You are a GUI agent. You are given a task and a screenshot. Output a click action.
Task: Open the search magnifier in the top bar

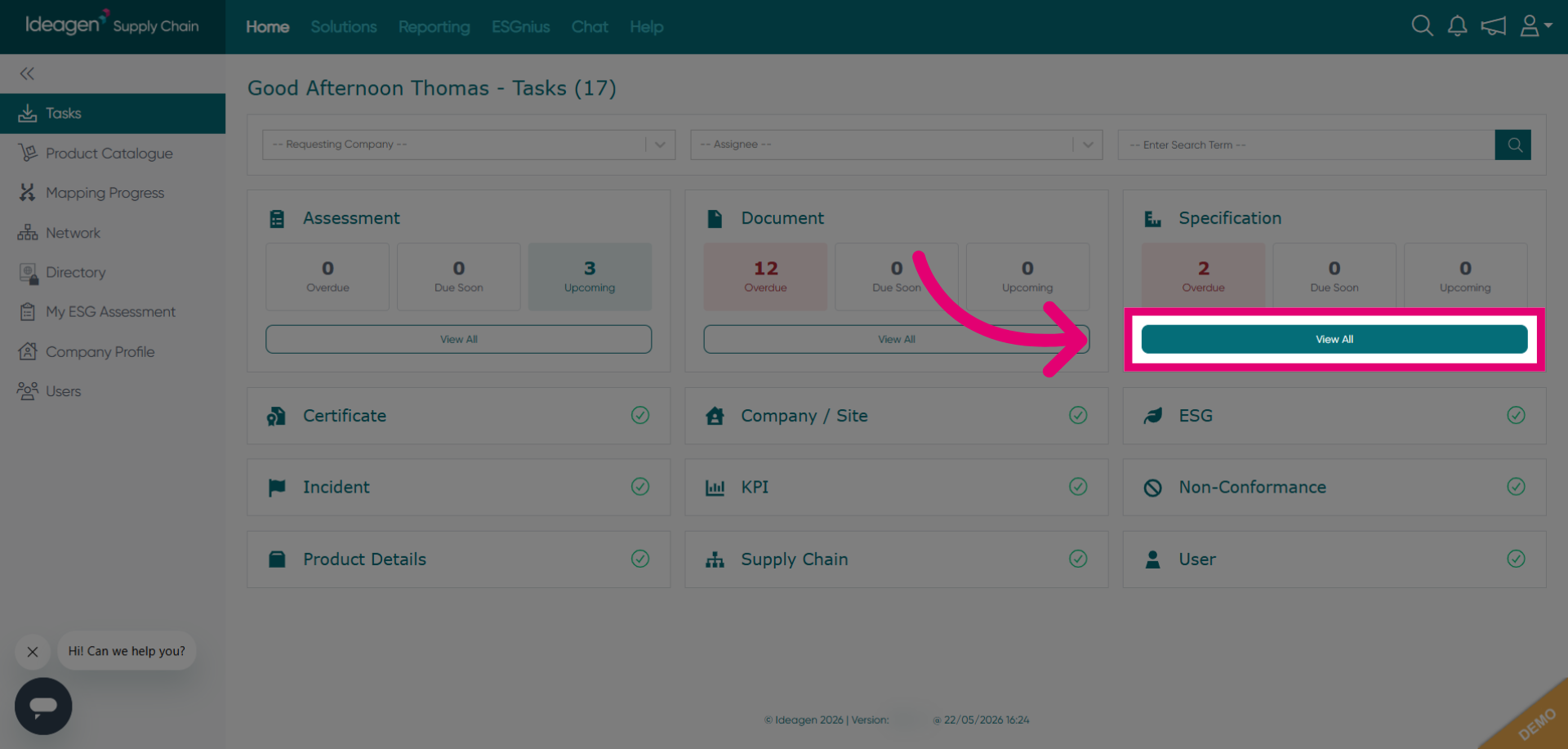[x=1422, y=26]
